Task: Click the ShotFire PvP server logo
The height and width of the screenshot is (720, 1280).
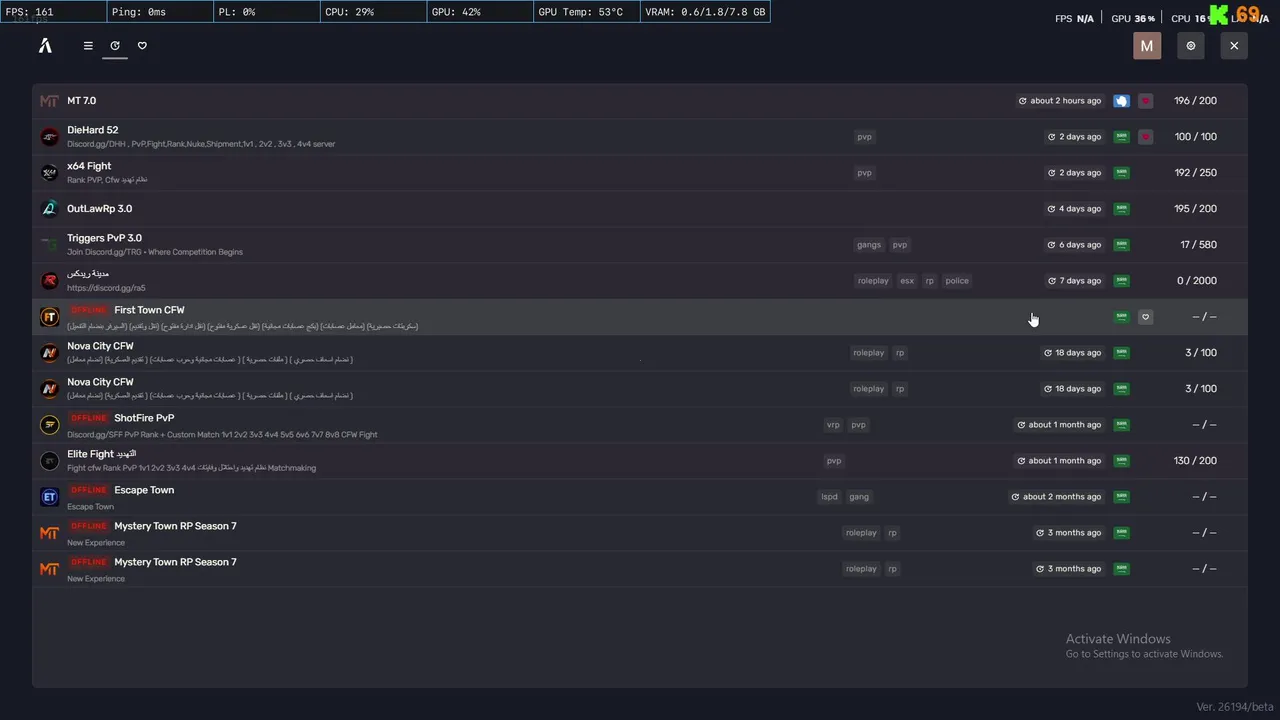Action: pos(49,425)
